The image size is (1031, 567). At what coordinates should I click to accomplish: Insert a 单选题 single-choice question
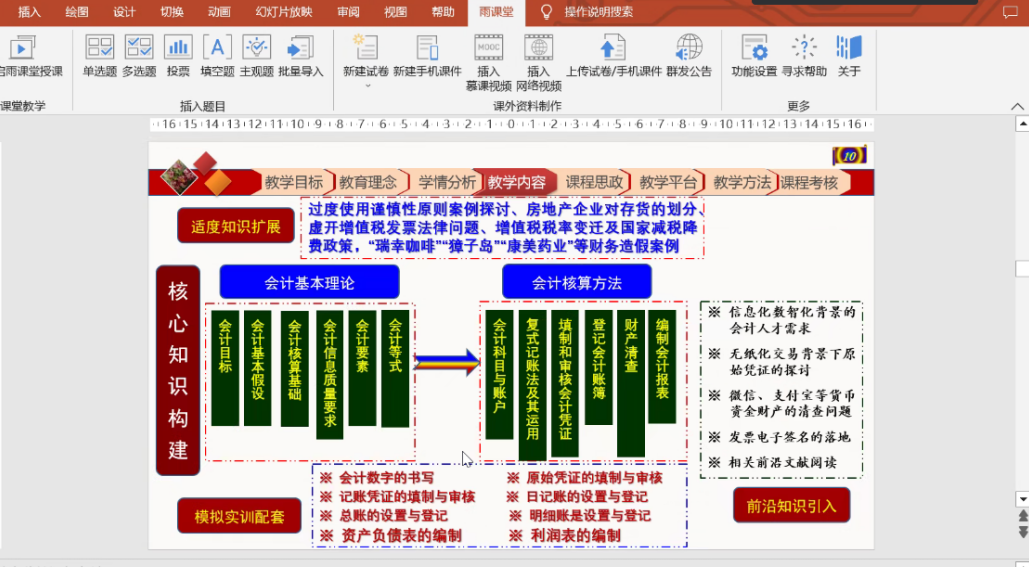99,57
